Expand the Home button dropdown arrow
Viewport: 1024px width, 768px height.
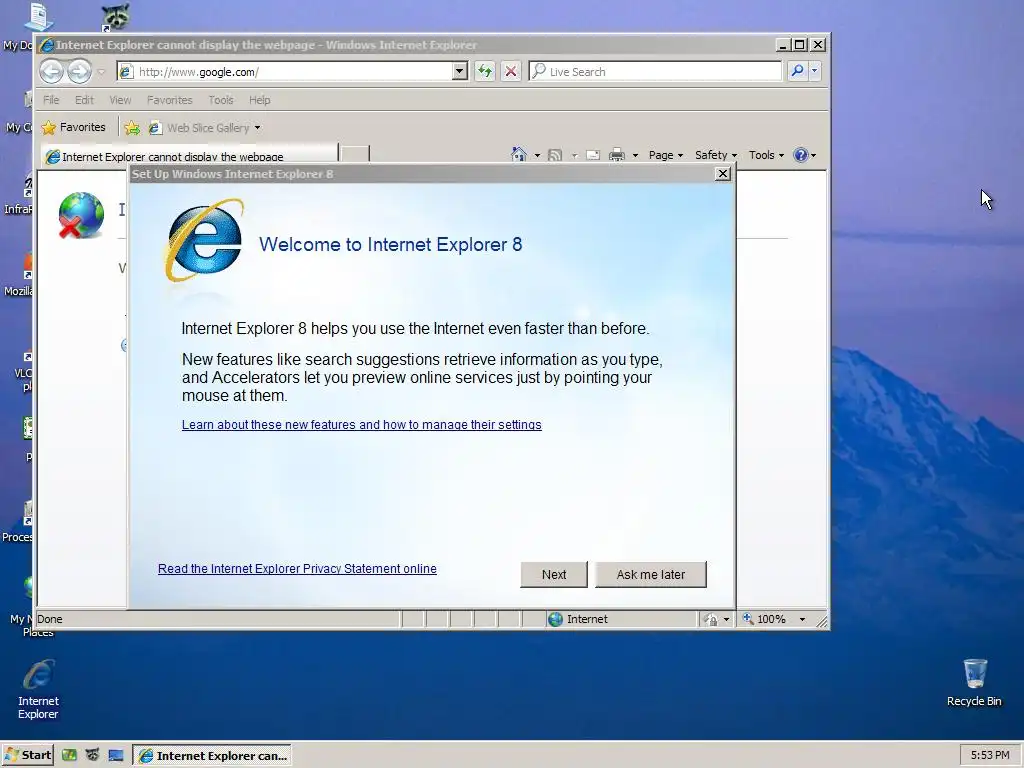tap(537, 155)
